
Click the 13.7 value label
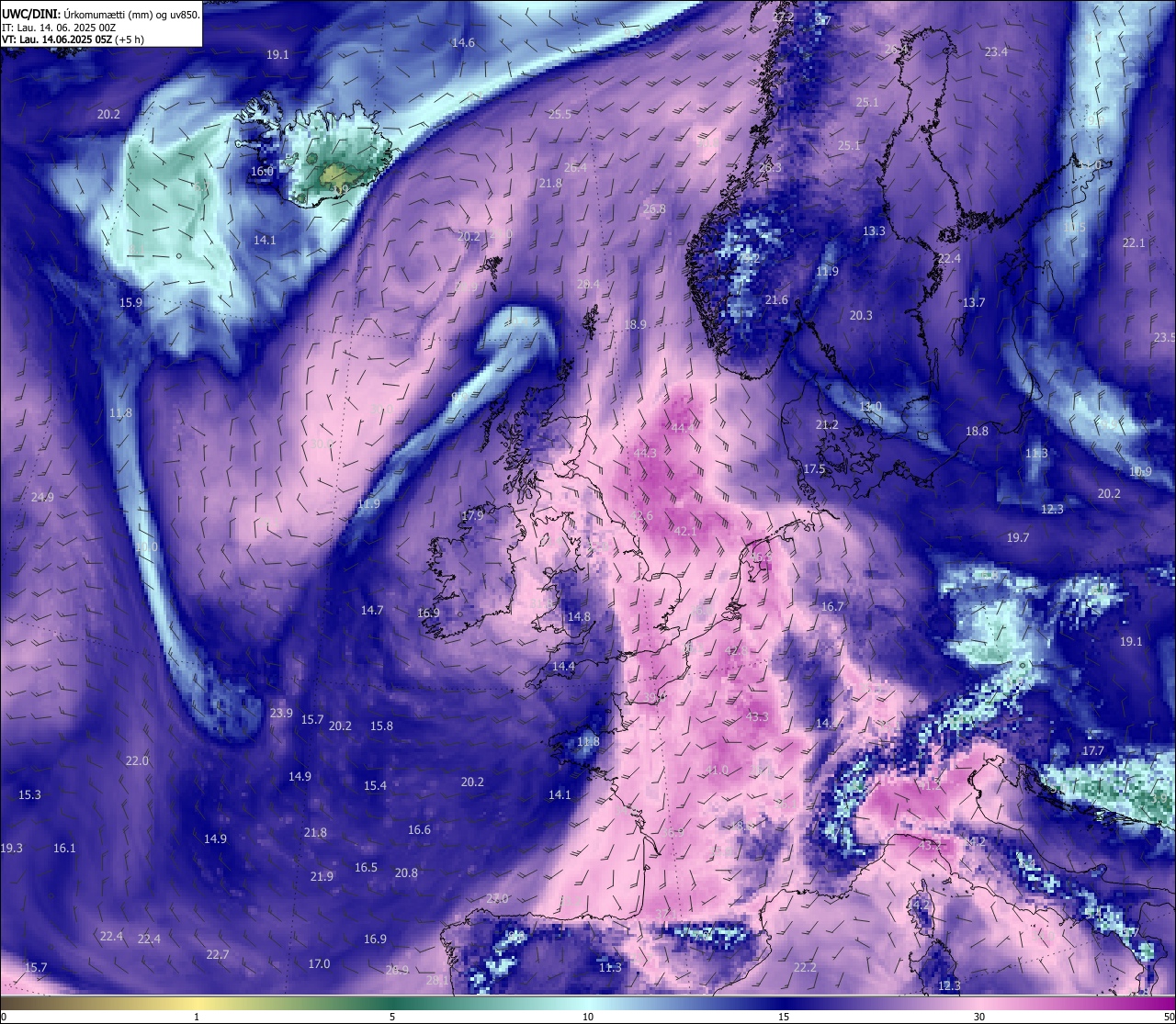(x=974, y=302)
